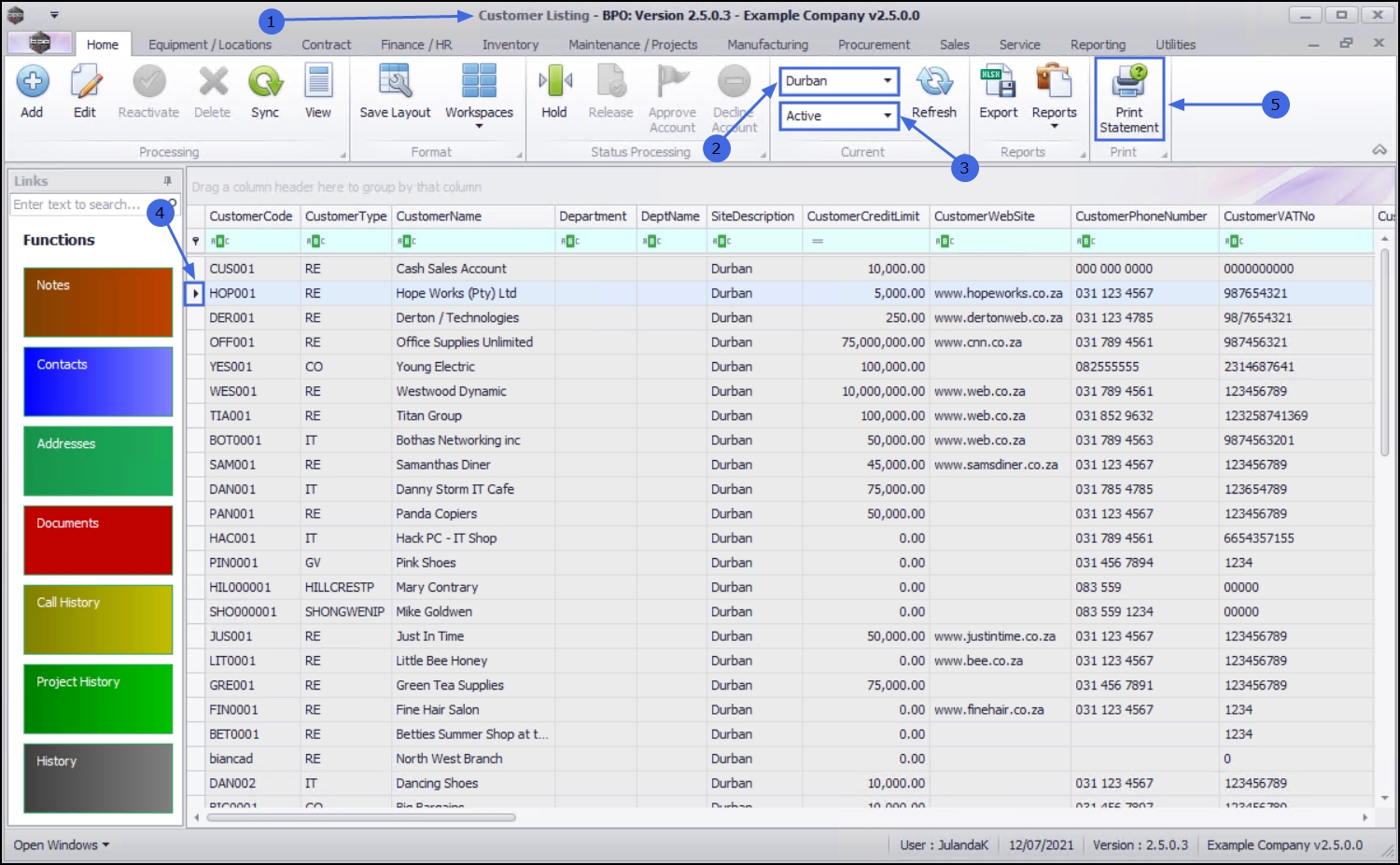
Task: Open the Project History tile
Action: pos(98,699)
